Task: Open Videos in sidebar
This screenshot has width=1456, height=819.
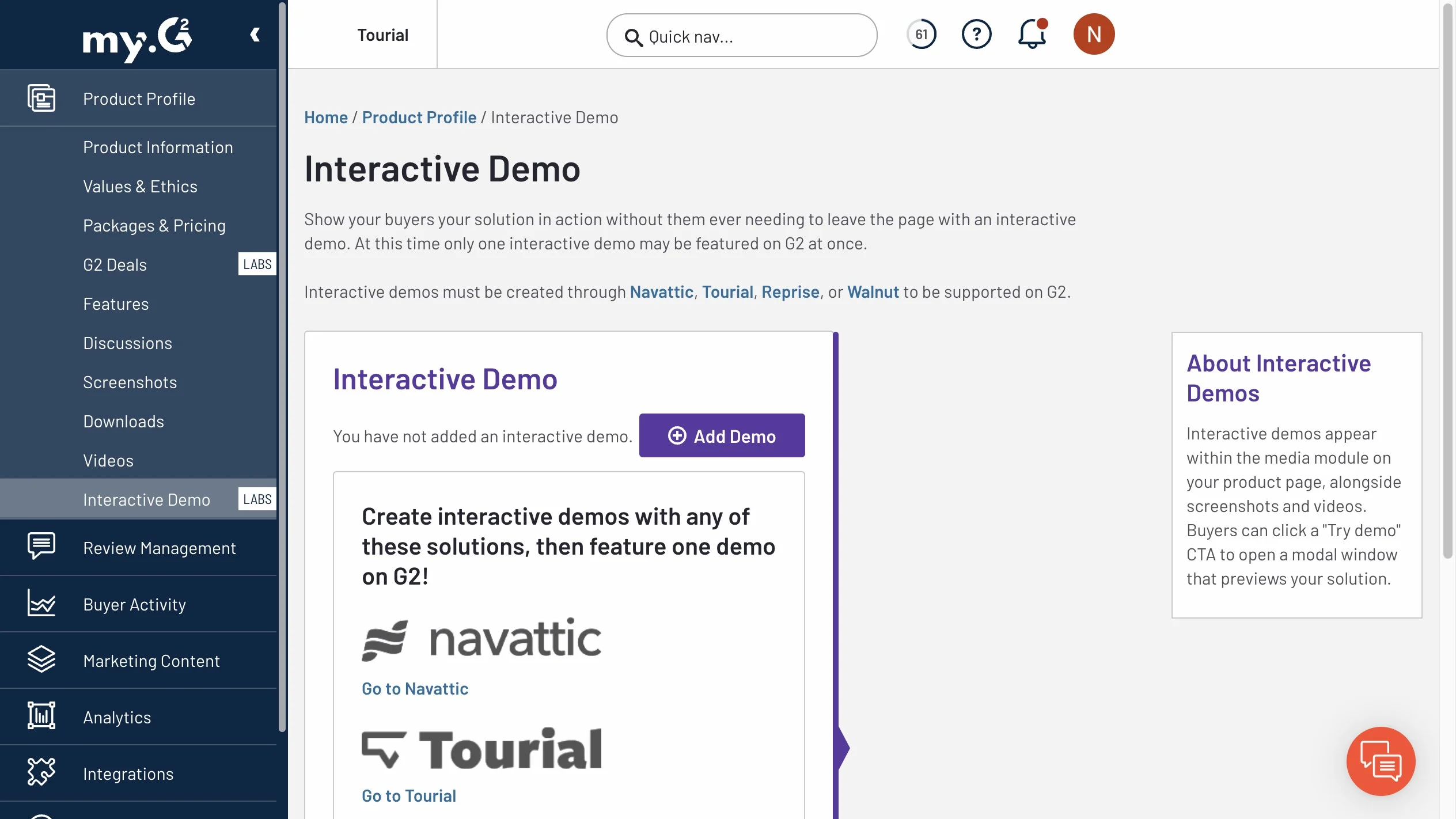Action: pos(108,461)
